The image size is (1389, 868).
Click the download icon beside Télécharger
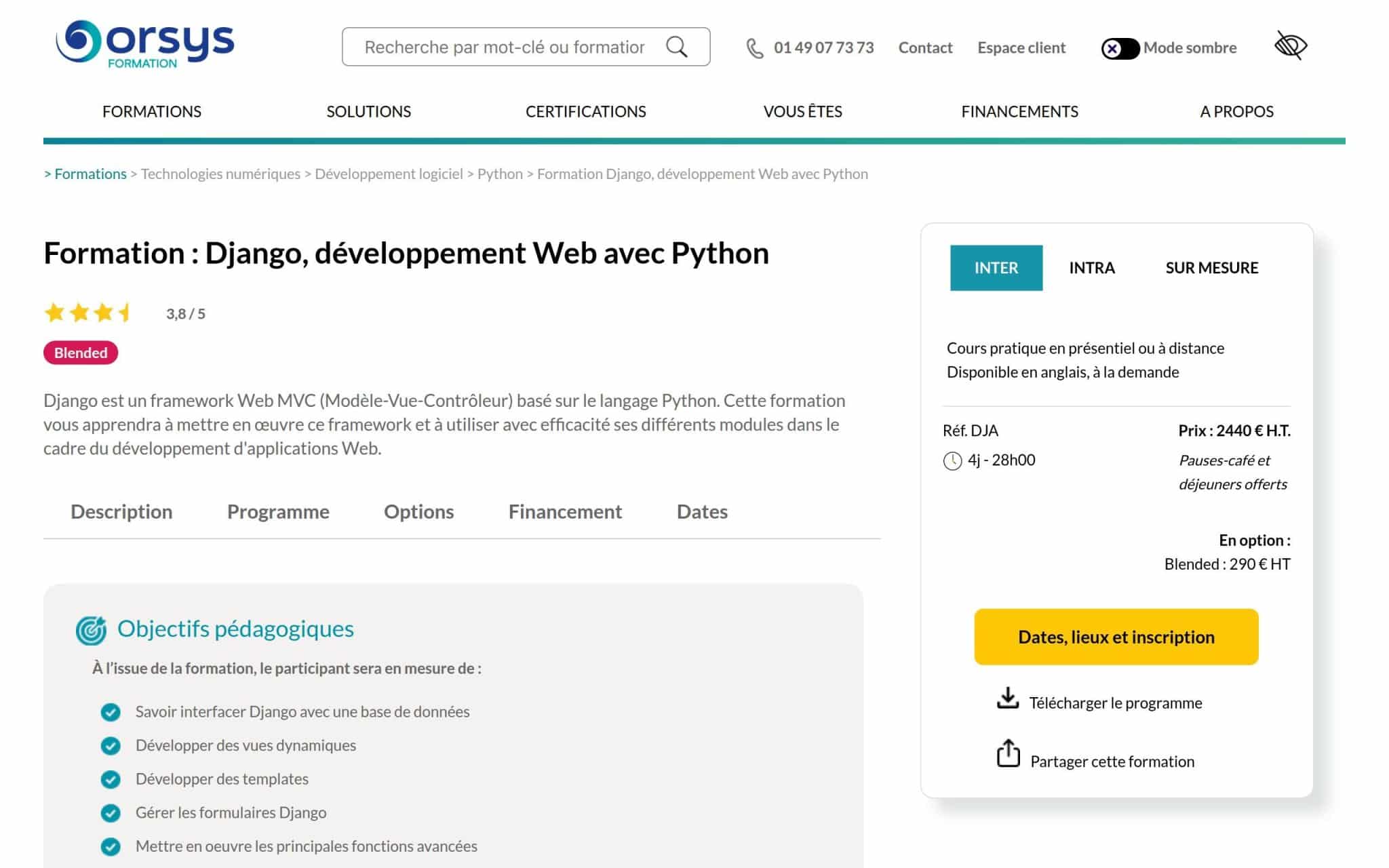(x=1008, y=698)
